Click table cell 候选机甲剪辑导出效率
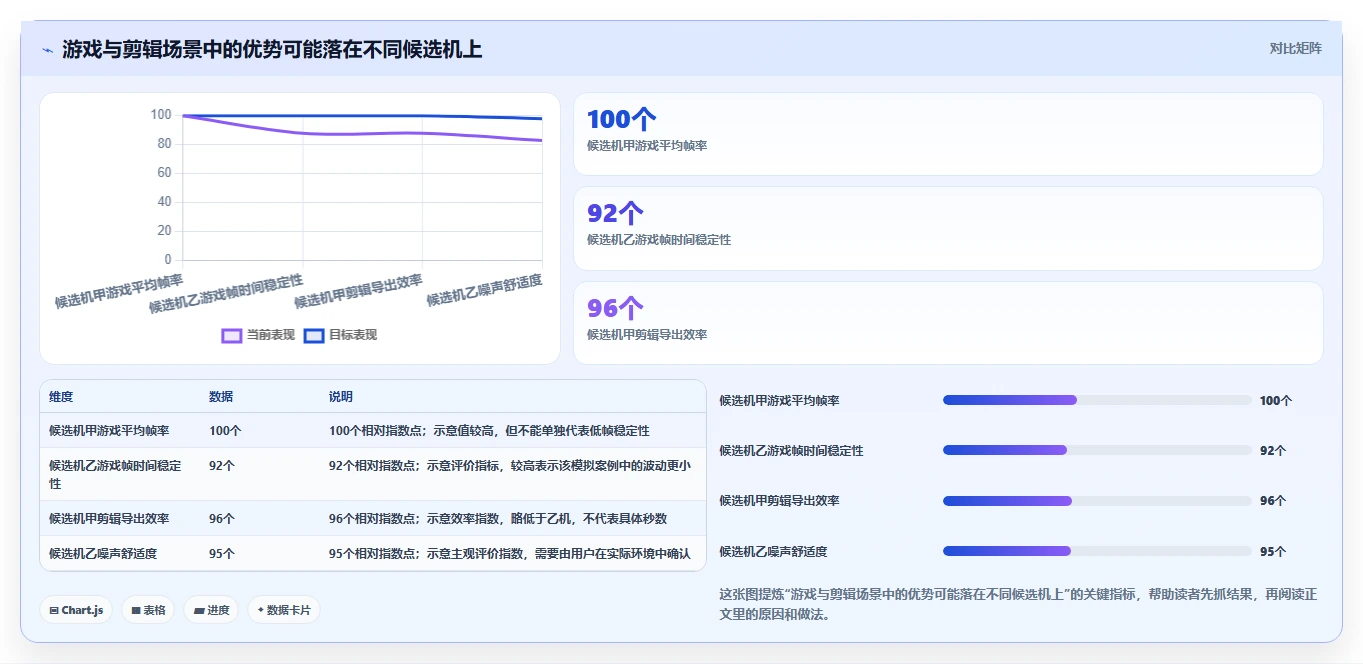 click(109, 519)
